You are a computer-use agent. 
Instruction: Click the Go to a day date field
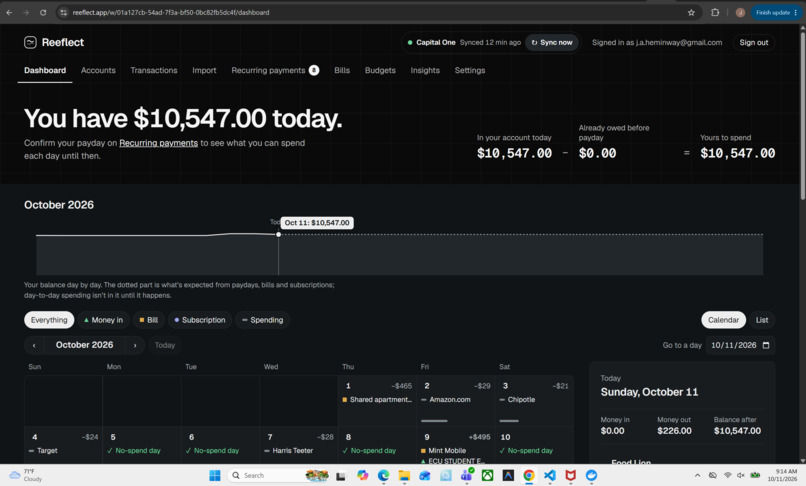pyautogui.click(x=740, y=345)
